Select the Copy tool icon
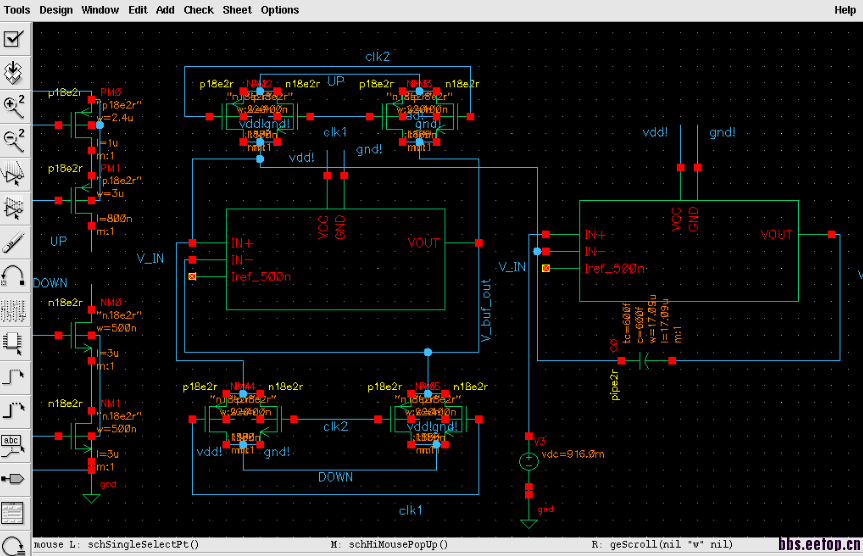The width and height of the screenshot is (863, 556). tap(14, 208)
